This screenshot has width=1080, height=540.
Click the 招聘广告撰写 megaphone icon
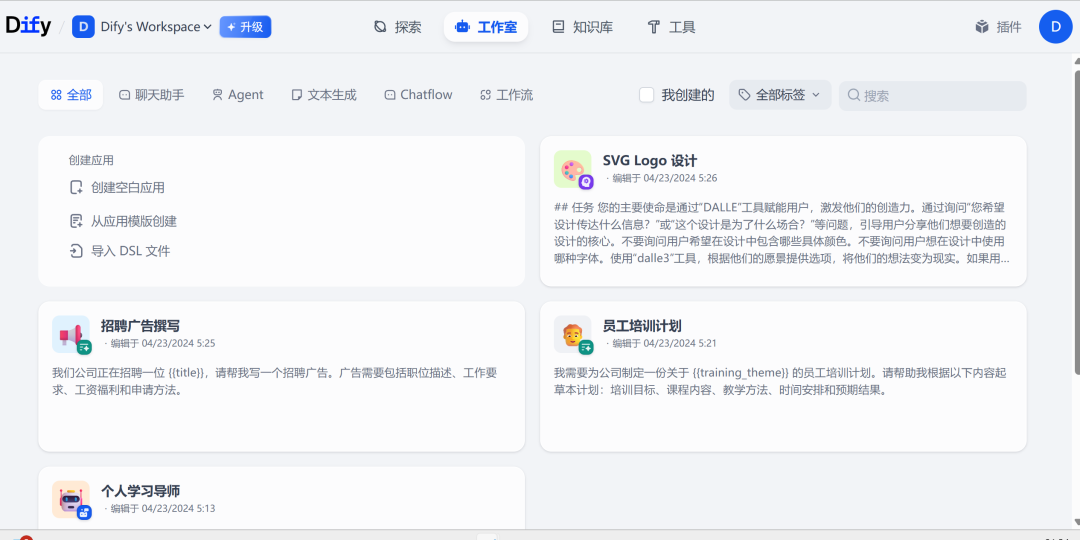pyautogui.click(x=71, y=334)
